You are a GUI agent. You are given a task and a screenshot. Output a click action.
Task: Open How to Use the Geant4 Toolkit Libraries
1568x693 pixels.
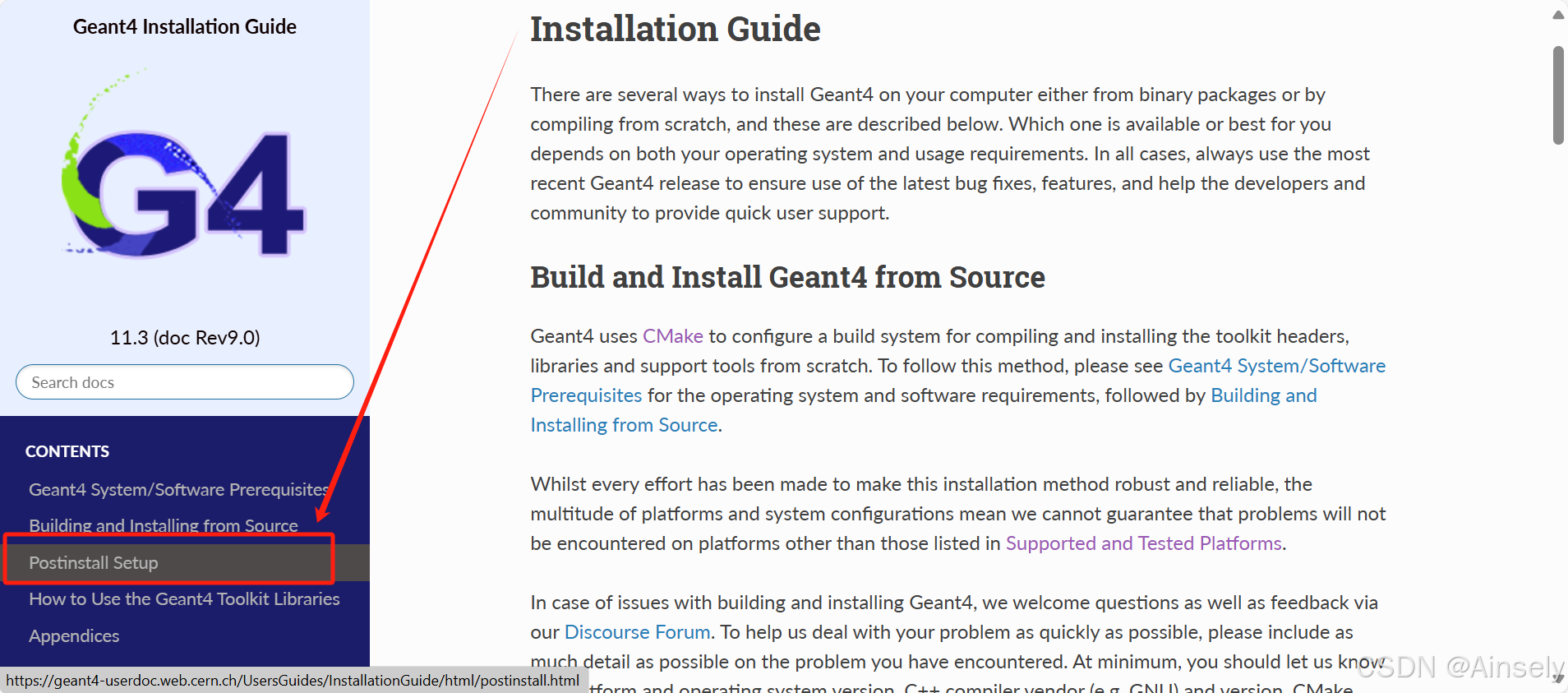click(184, 599)
